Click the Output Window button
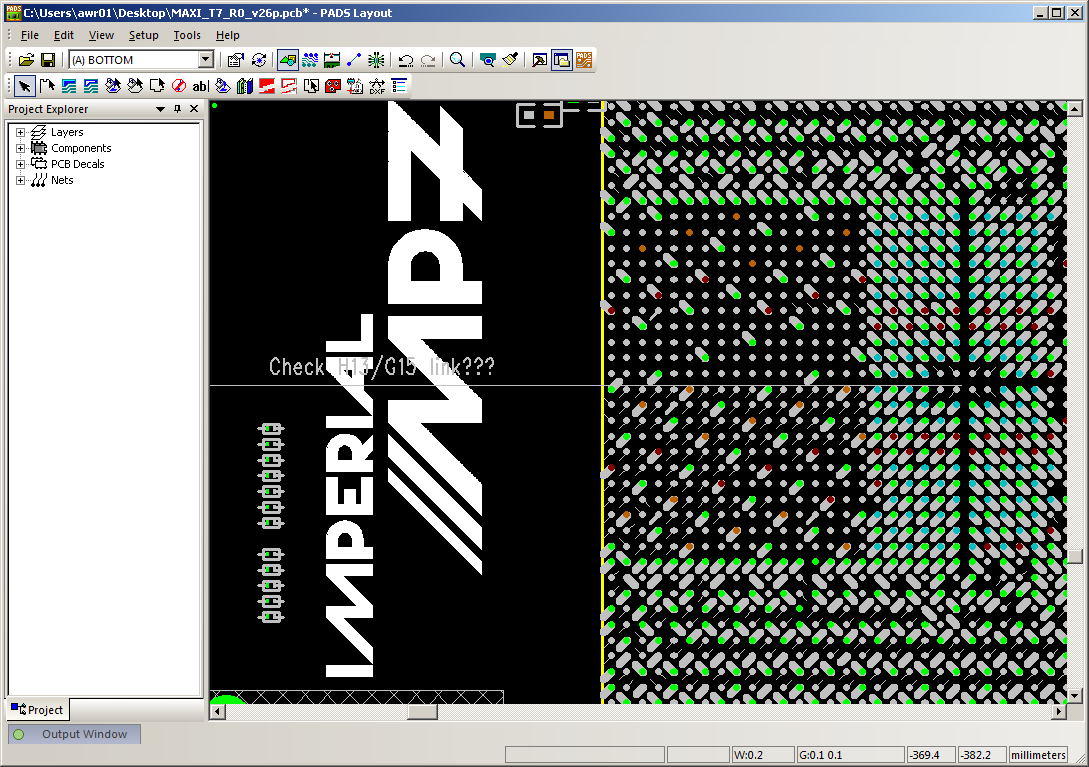 click(75, 734)
